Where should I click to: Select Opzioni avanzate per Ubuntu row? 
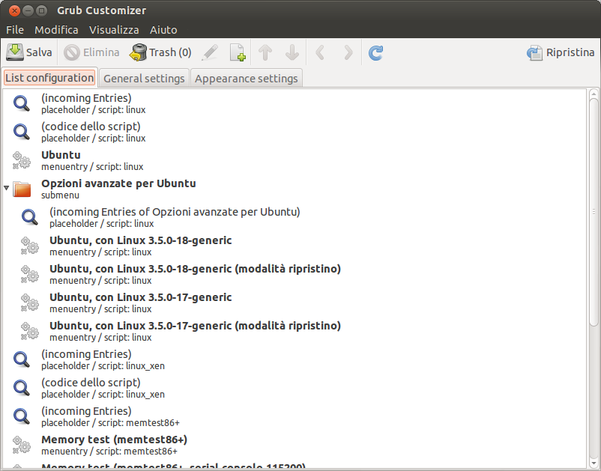click(x=294, y=189)
